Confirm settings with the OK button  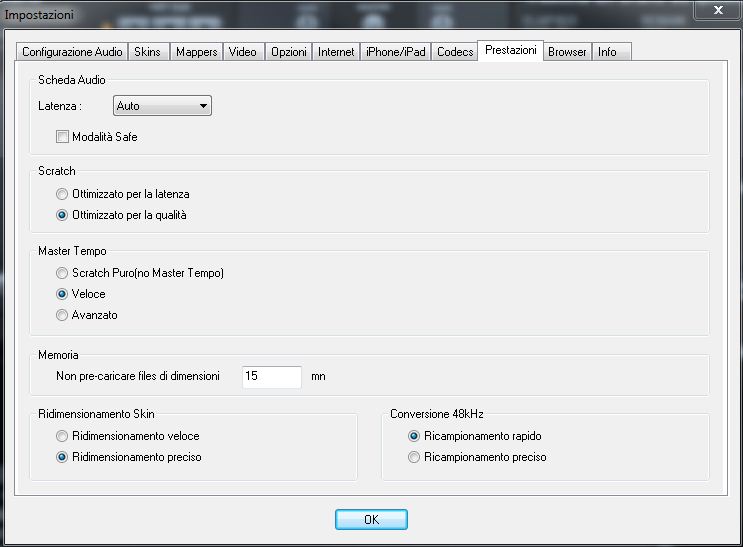point(371,520)
